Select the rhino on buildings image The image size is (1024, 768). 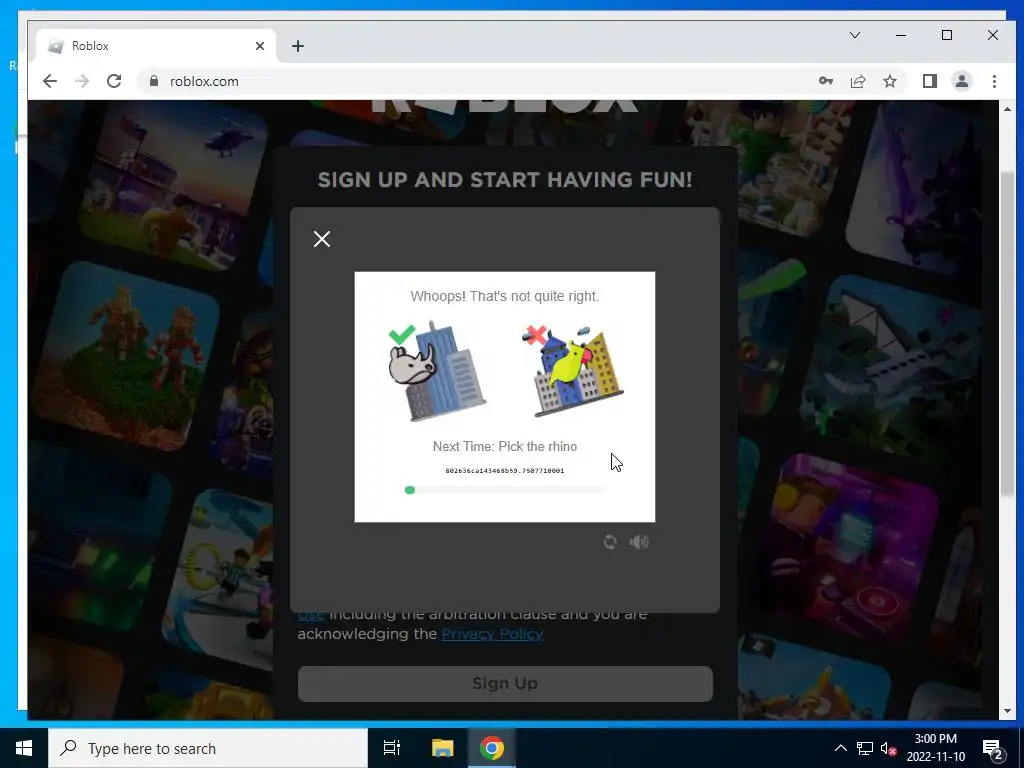click(x=437, y=371)
